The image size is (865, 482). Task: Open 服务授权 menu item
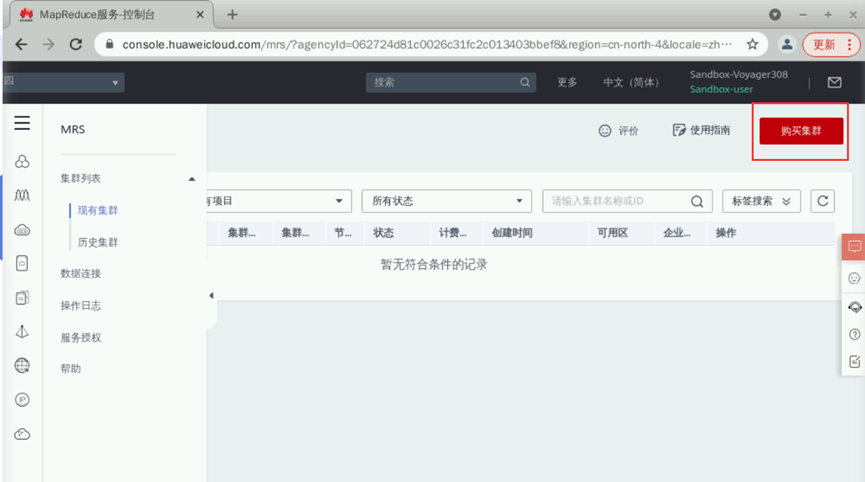[x=81, y=337]
